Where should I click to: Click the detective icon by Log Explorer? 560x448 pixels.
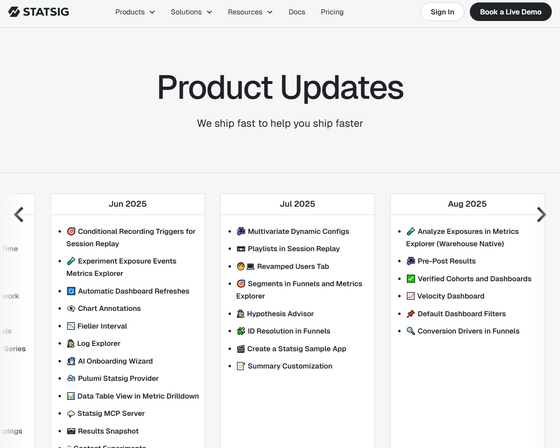71,343
